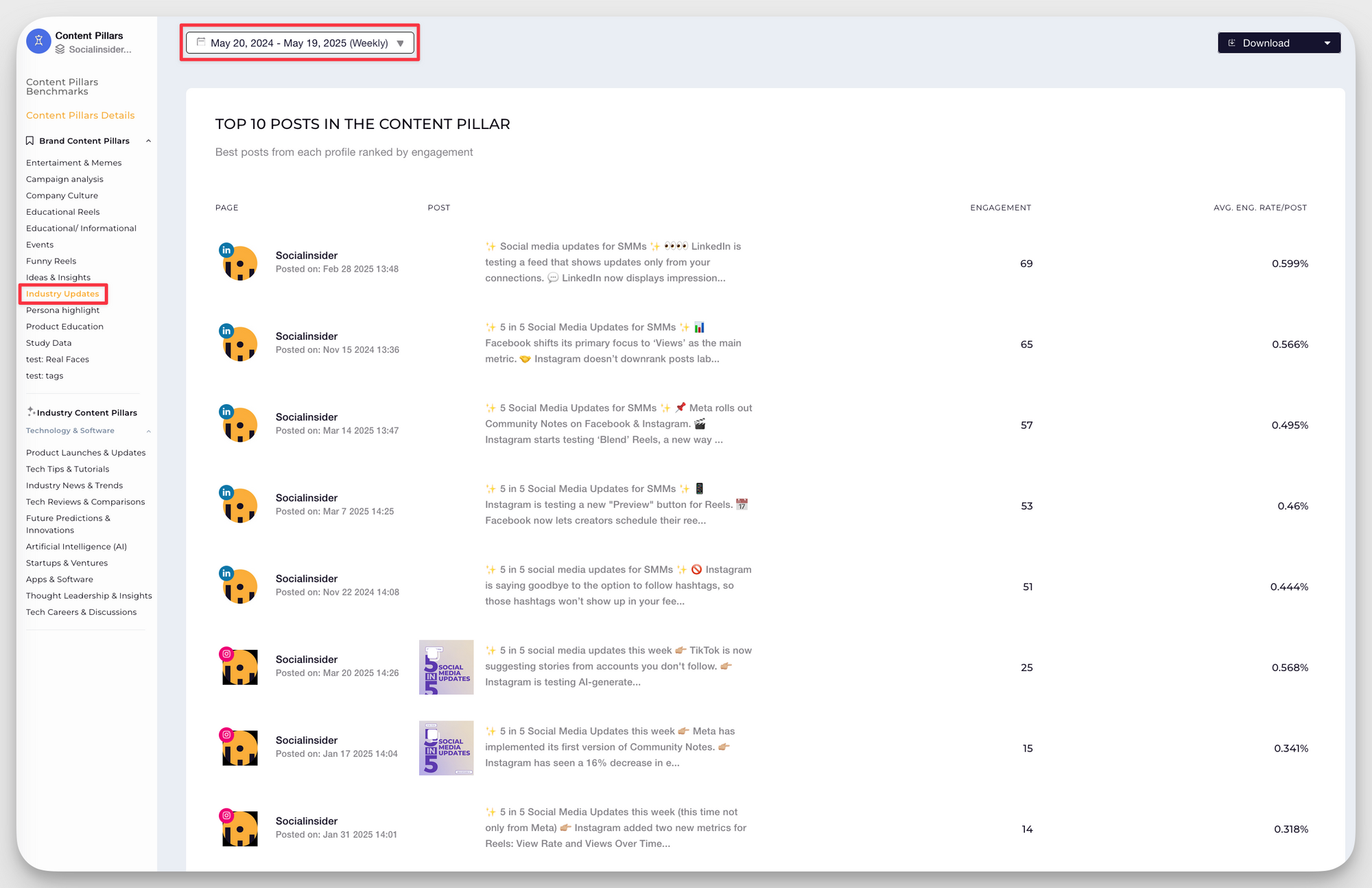1372x888 pixels.
Task: Select Educational/ Informational pillar
Action: tap(81, 229)
